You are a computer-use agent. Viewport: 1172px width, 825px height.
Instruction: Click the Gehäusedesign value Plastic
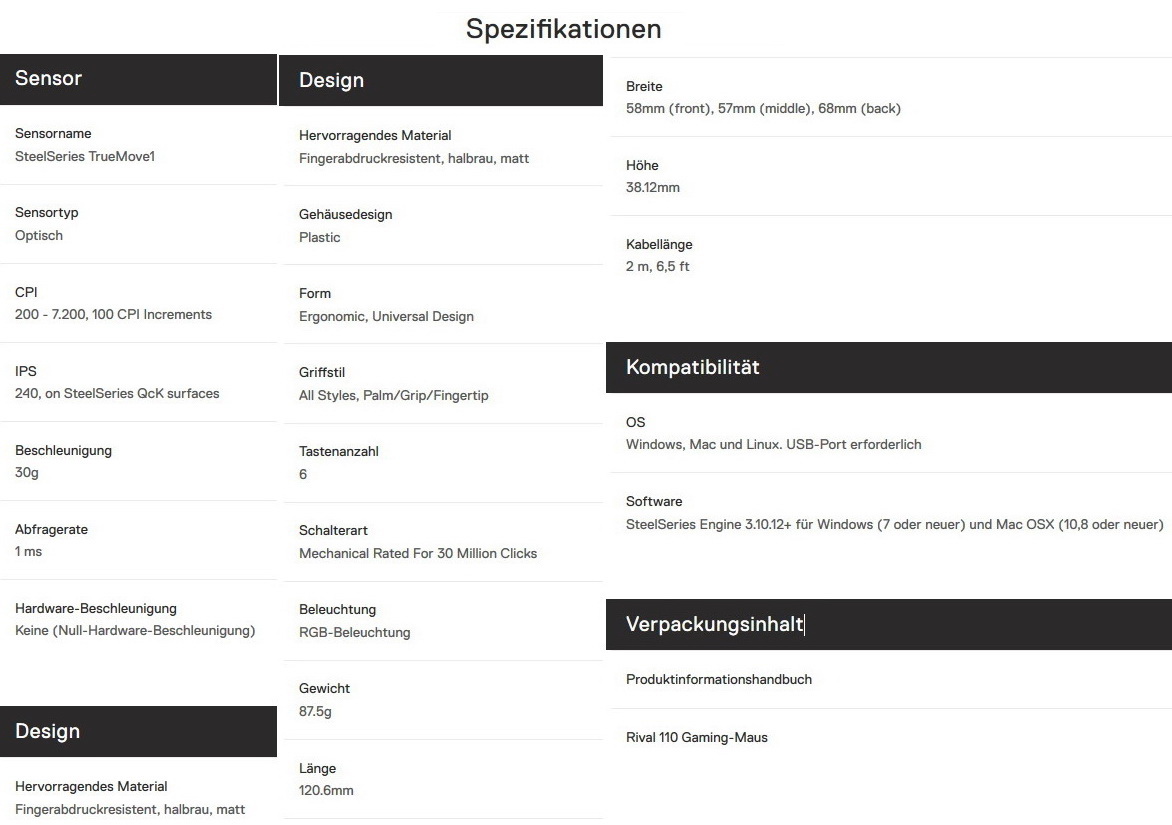pos(319,237)
